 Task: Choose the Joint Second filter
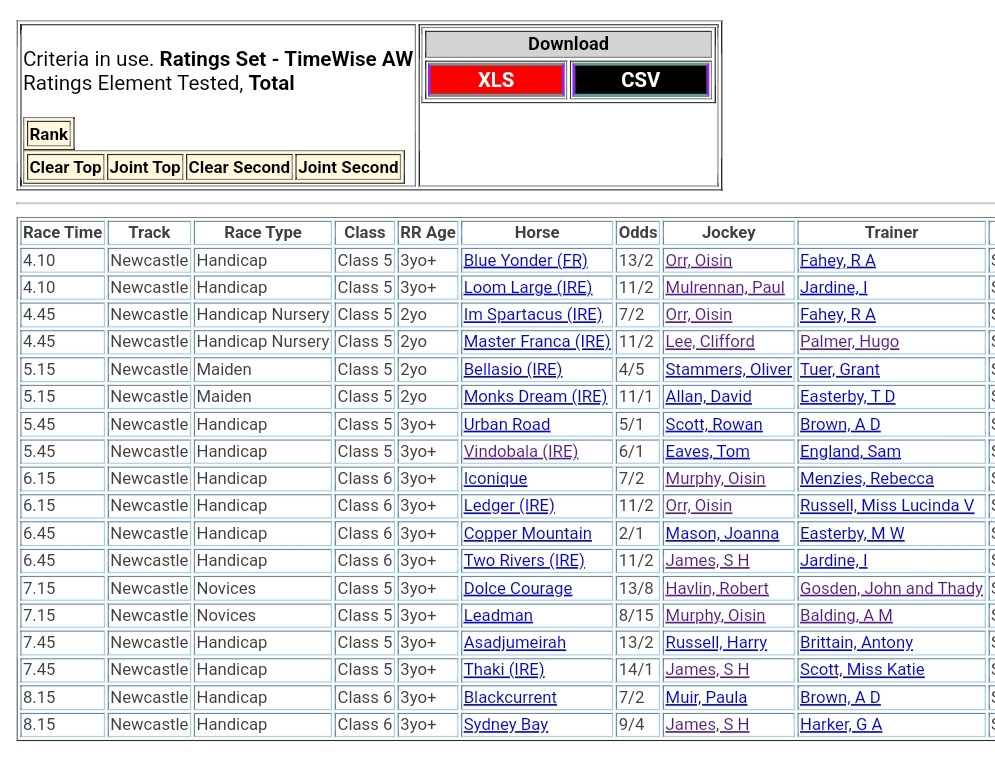point(348,167)
